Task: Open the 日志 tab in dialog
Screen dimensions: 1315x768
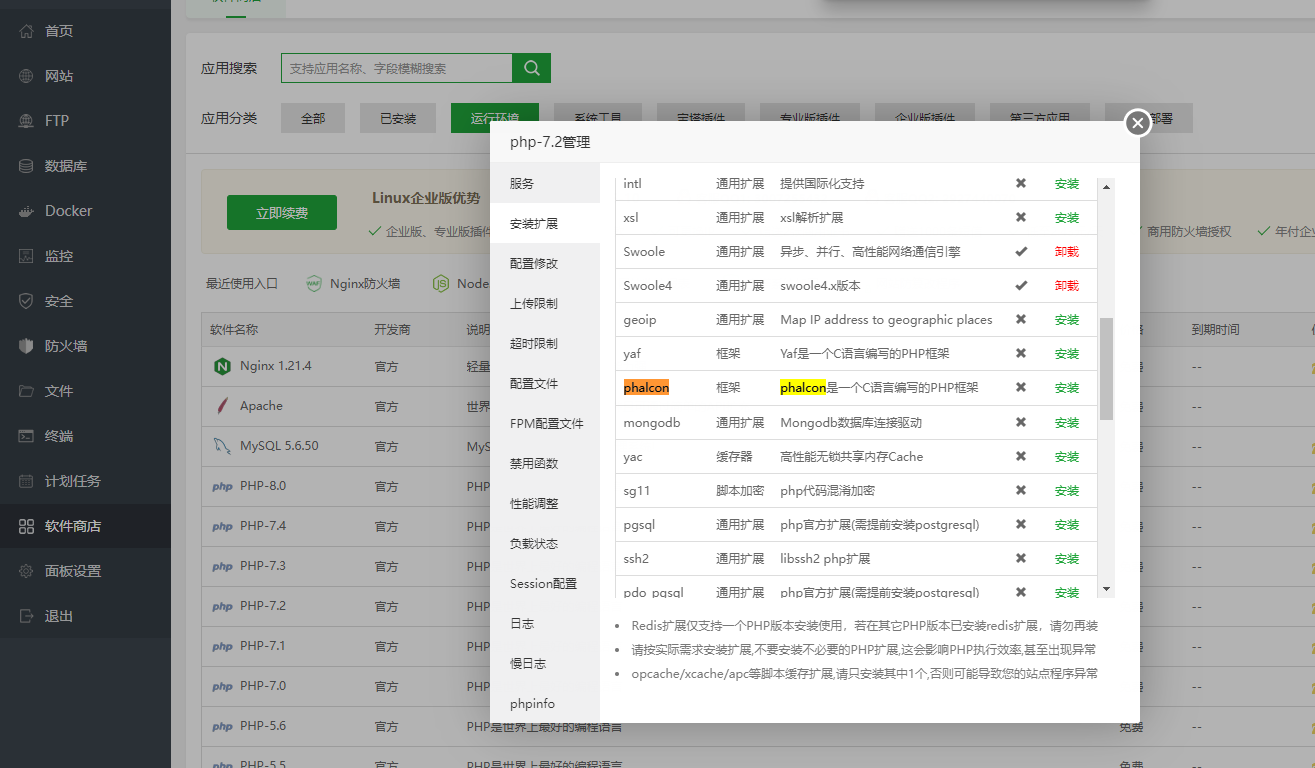Action: tap(545, 623)
